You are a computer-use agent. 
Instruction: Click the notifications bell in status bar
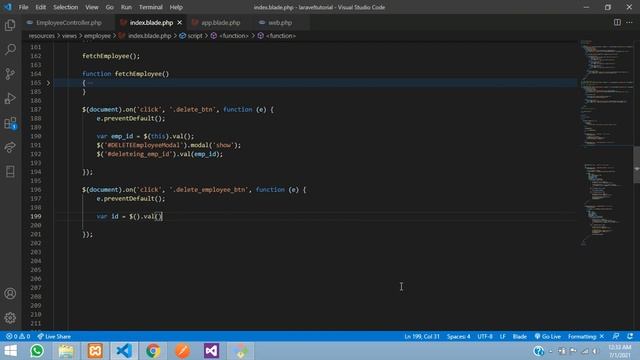(x=630, y=336)
